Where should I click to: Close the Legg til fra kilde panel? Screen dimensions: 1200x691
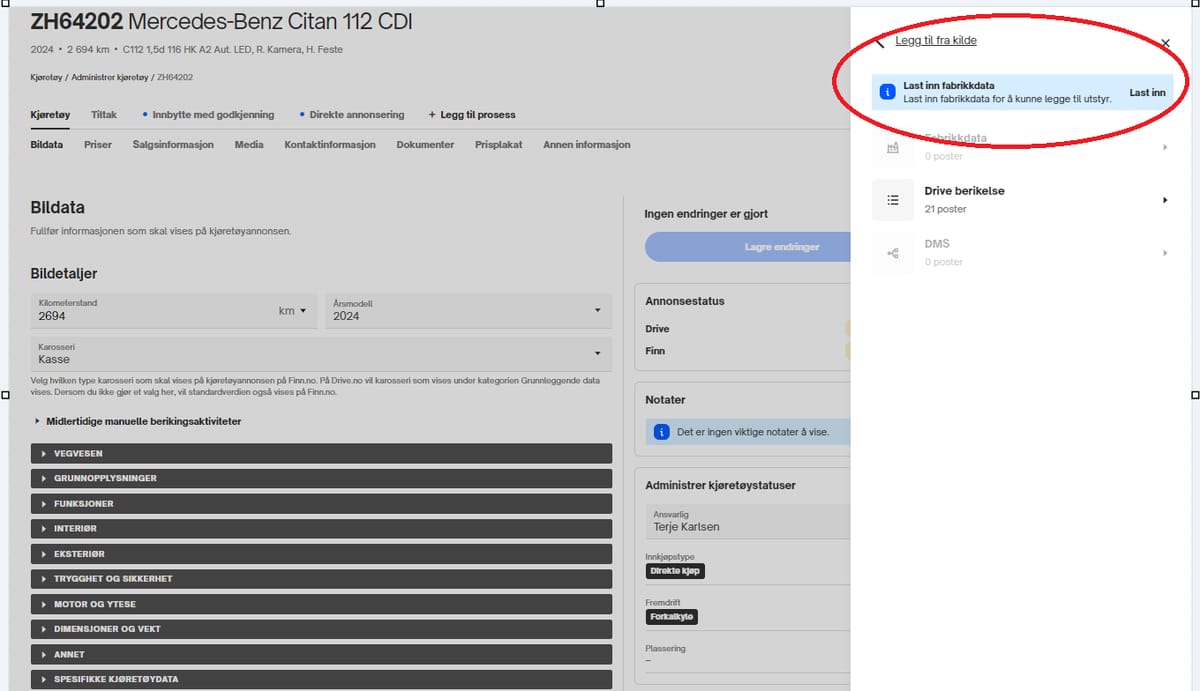point(1165,43)
